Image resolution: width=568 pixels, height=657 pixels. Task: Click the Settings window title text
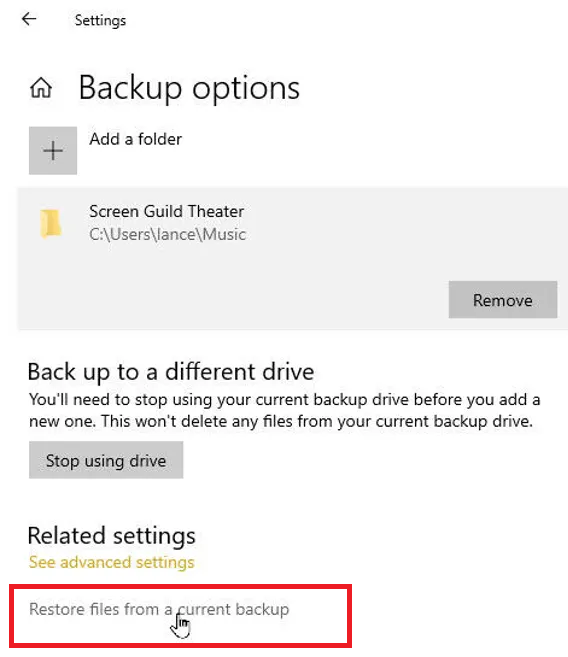coord(100,21)
